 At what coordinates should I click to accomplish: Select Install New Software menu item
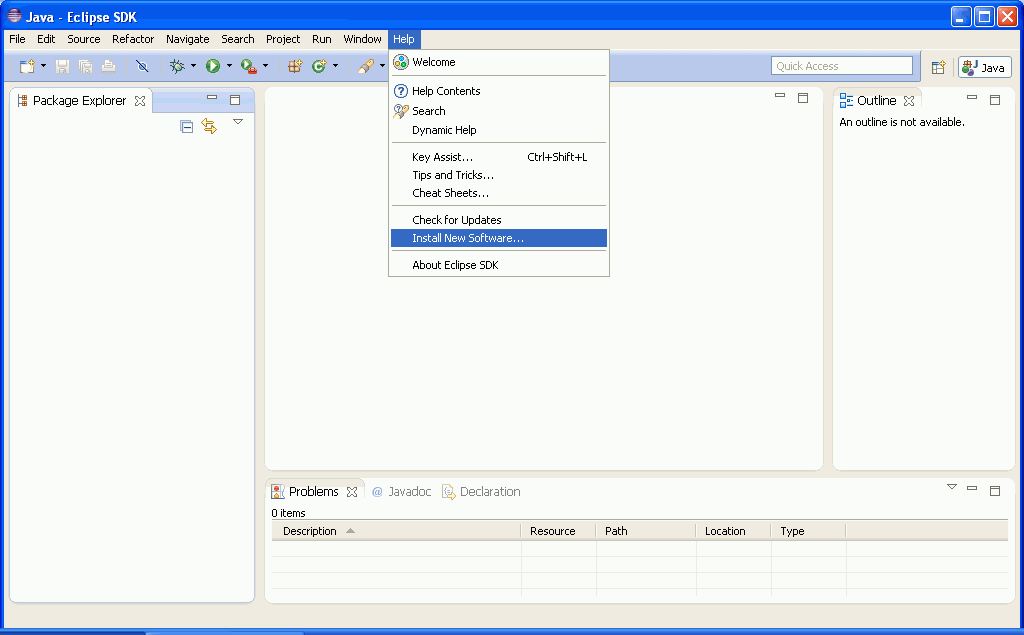click(x=467, y=238)
